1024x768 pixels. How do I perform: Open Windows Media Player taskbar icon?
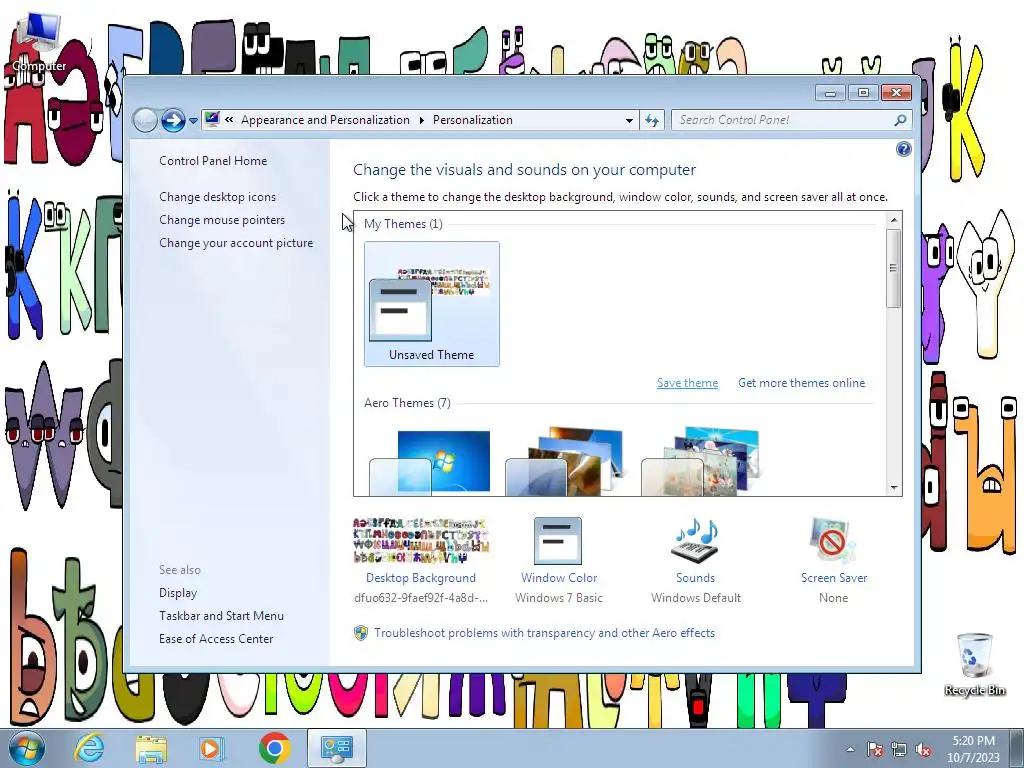tap(211, 749)
